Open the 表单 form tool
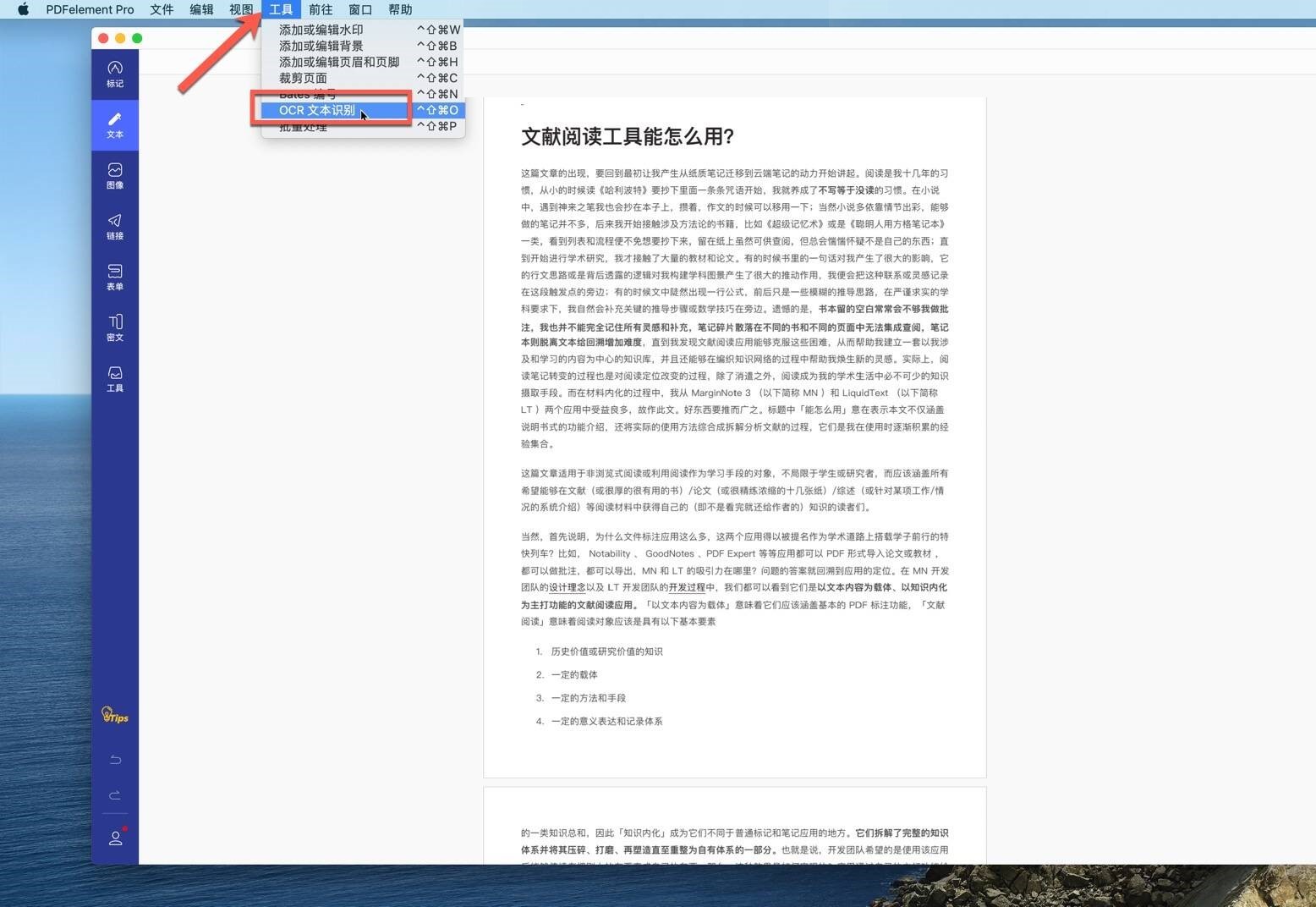 115,278
